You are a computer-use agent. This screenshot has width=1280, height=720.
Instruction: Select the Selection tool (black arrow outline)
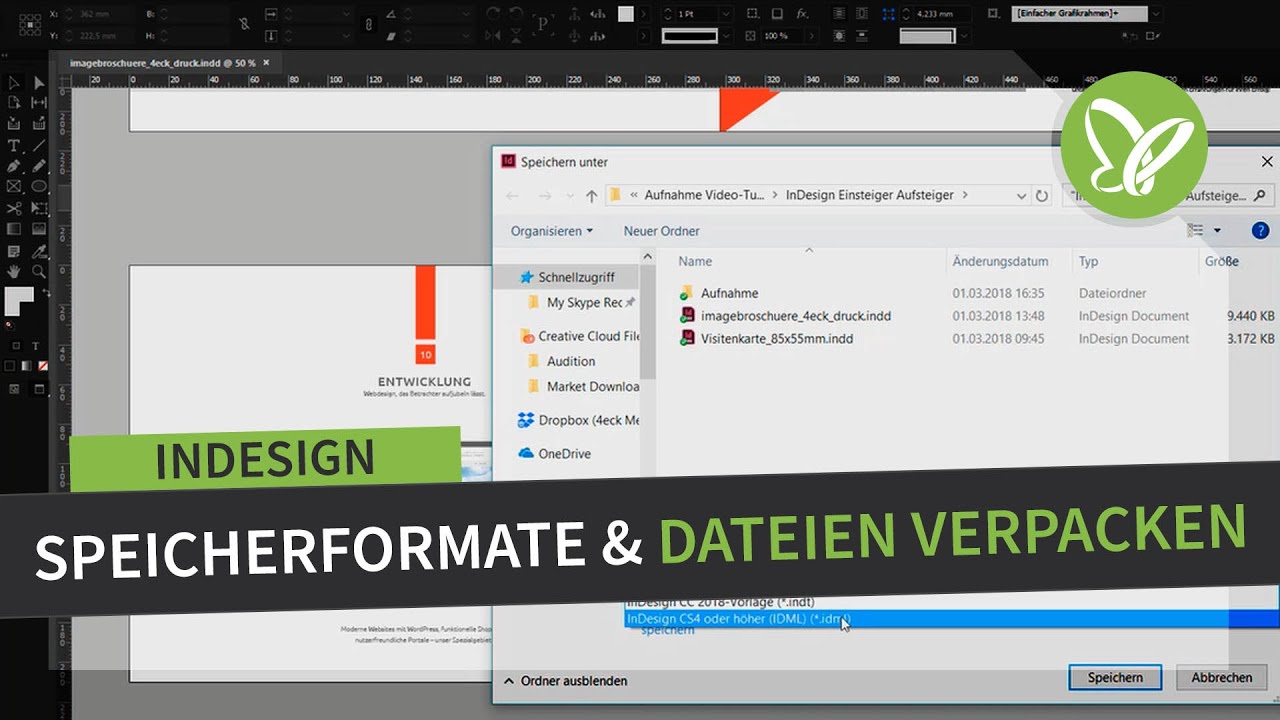click(14, 83)
